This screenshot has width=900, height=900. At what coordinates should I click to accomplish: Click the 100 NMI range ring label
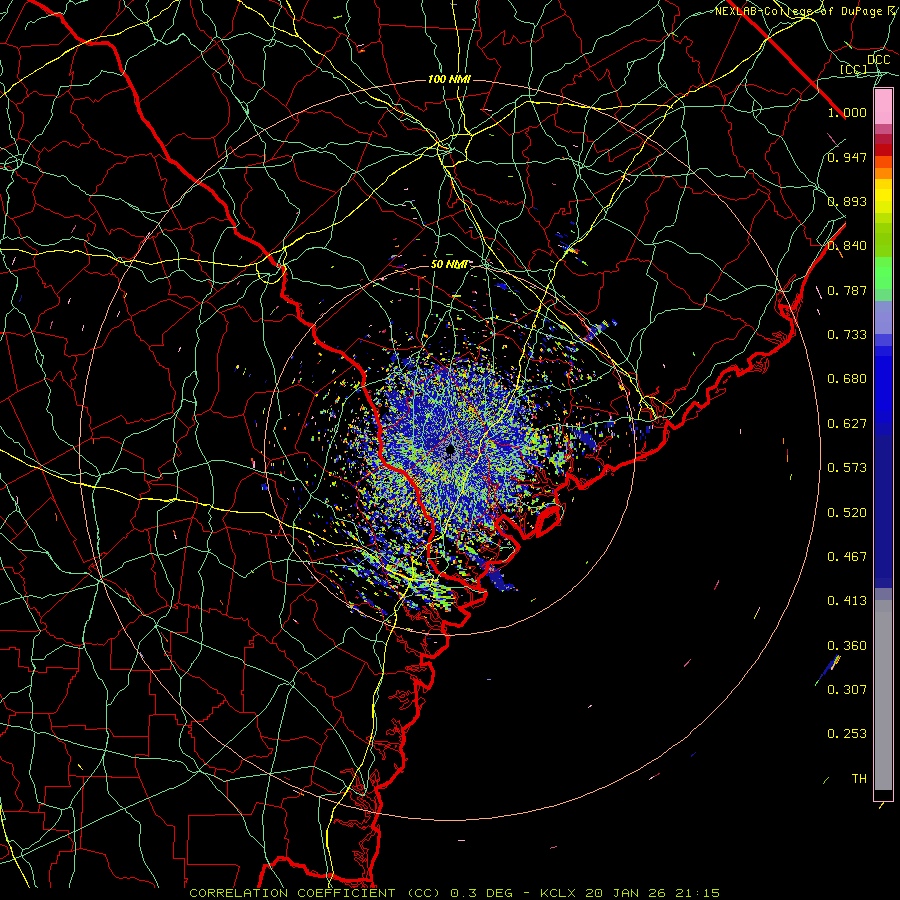pyautogui.click(x=449, y=79)
